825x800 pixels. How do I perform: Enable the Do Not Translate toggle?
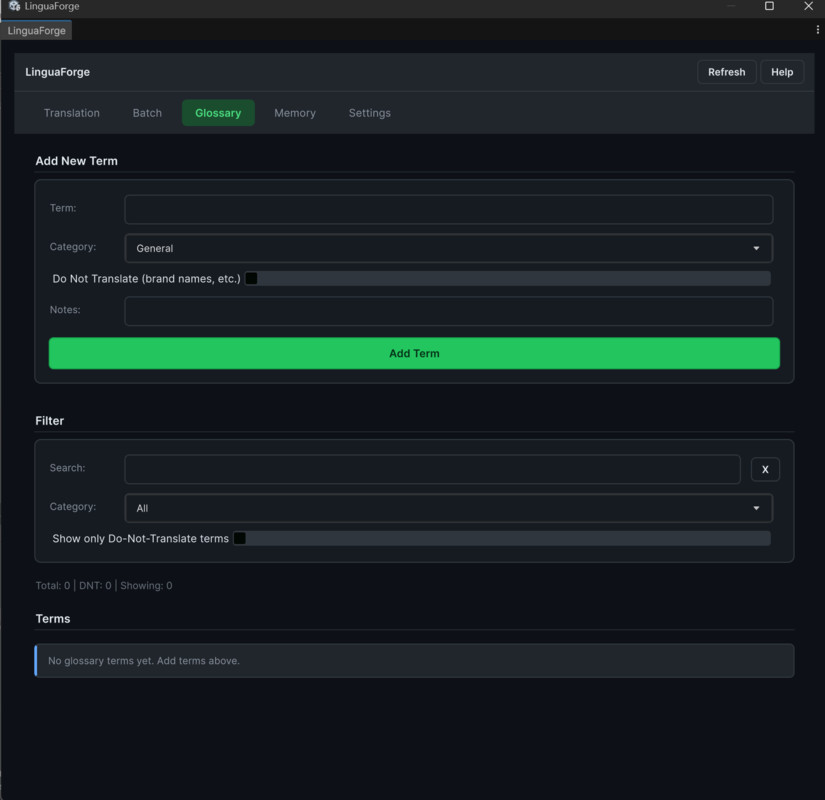tap(251, 278)
